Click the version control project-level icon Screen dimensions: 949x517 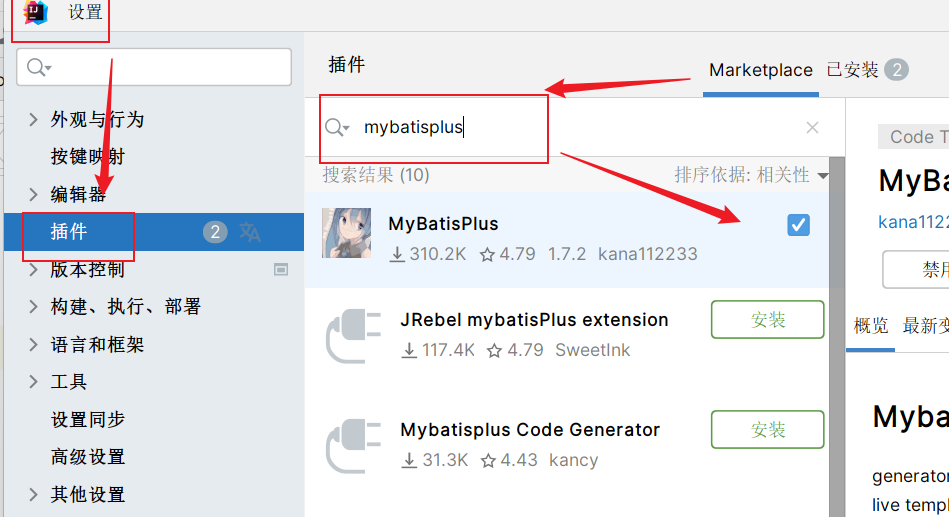[281, 269]
